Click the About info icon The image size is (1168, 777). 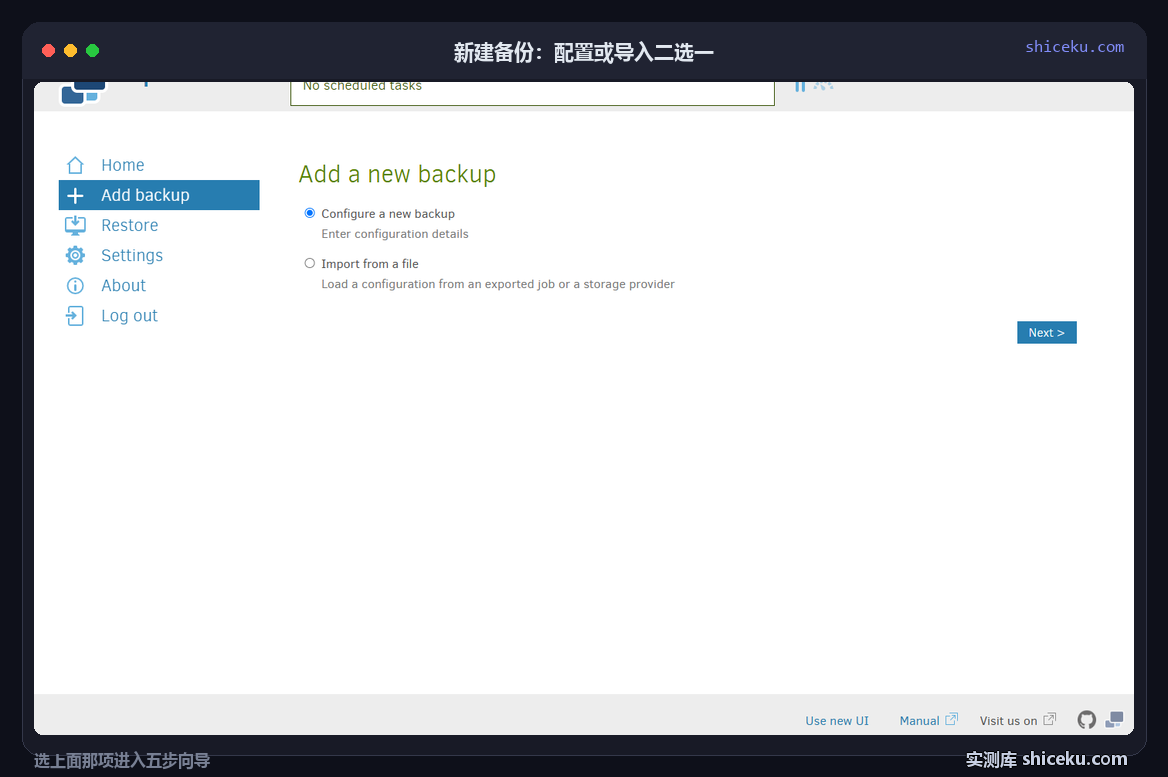[x=75, y=285]
